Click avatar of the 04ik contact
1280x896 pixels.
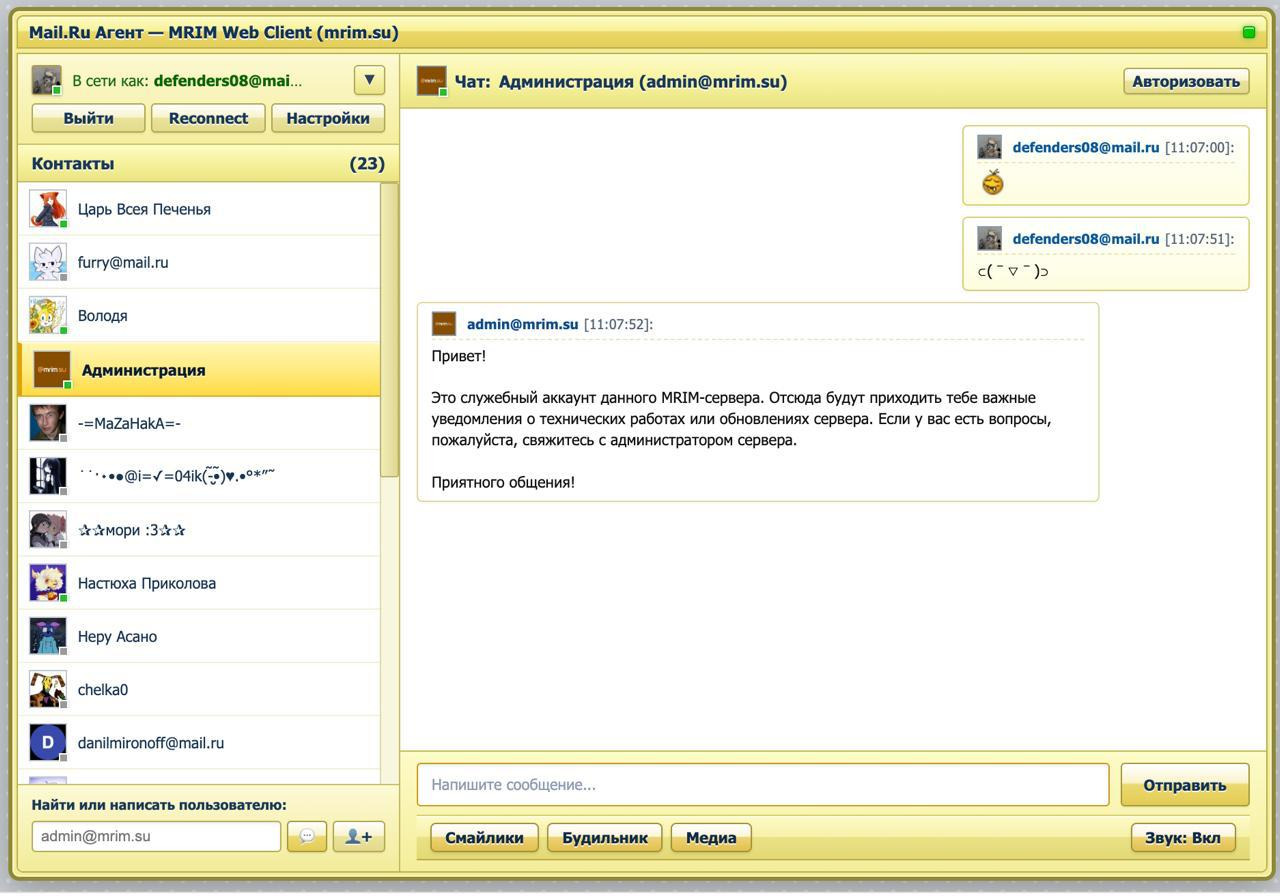(47, 476)
